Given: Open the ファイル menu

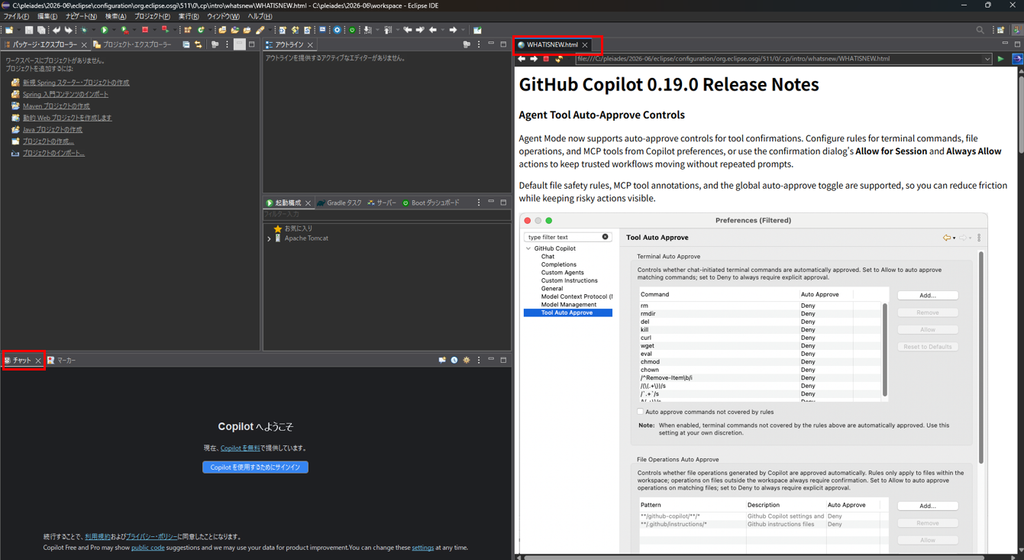Looking at the screenshot, I should 16,16.
